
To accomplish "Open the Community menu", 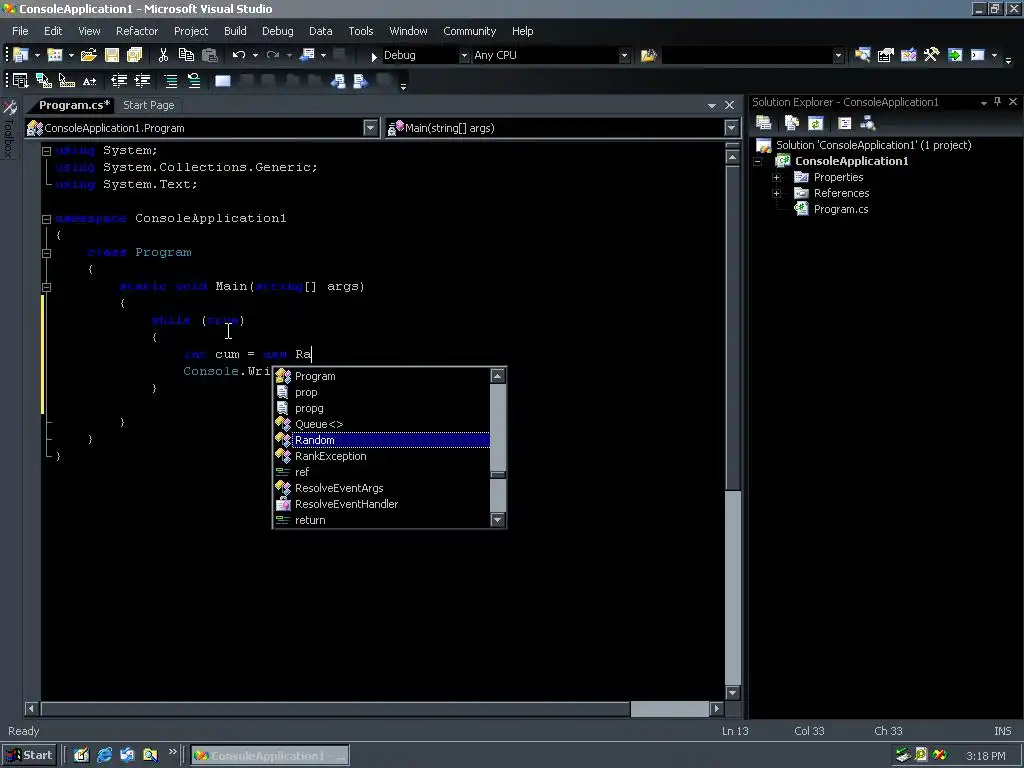I will [x=470, y=31].
